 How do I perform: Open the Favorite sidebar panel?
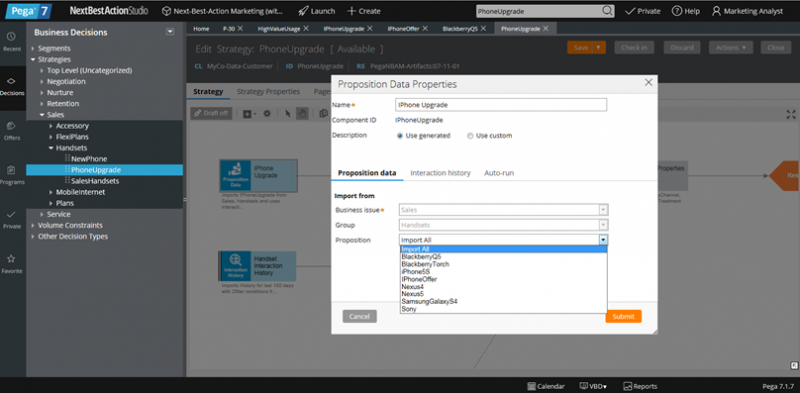click(12, 264)
